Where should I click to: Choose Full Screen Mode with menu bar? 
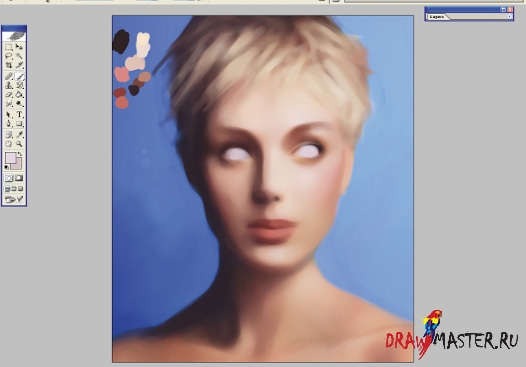(x=14, y=189)
